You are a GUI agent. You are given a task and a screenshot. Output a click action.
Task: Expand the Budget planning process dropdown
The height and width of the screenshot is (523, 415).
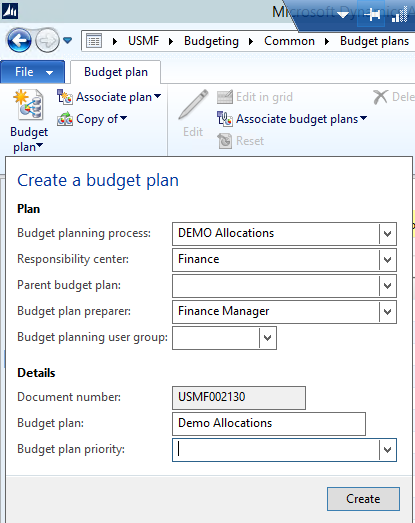click(x=388, y=233)
